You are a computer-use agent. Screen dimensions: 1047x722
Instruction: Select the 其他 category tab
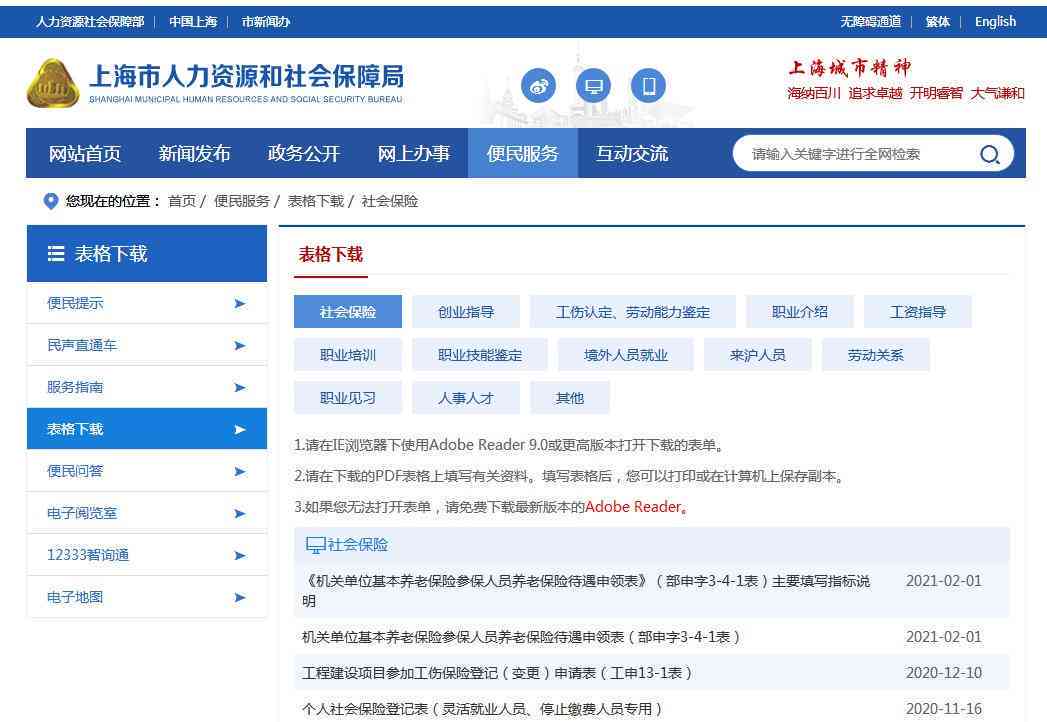point(570,398)
